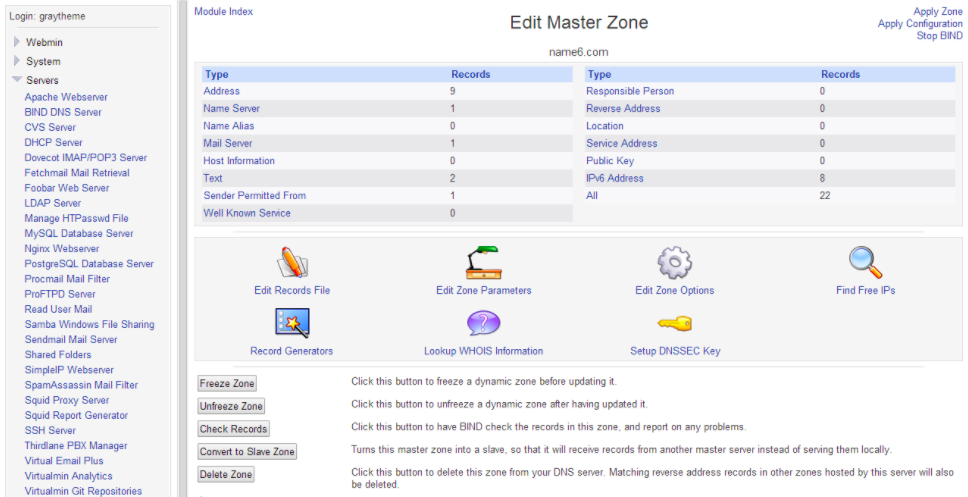Open IPv6 Address records link
The height and width of the screenshot is (497, 968).
coord(615,178)
